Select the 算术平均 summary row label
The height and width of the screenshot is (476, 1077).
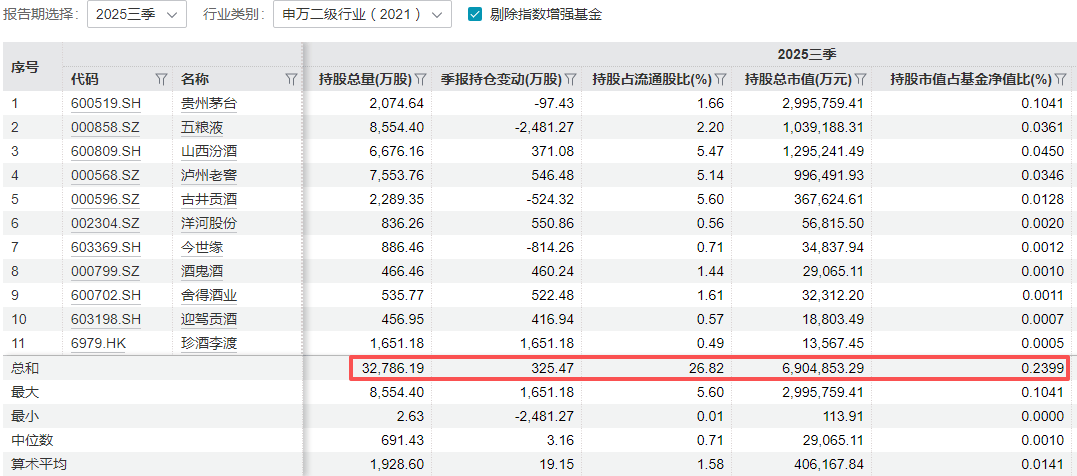pyautogui.click(x=39, y=464)
